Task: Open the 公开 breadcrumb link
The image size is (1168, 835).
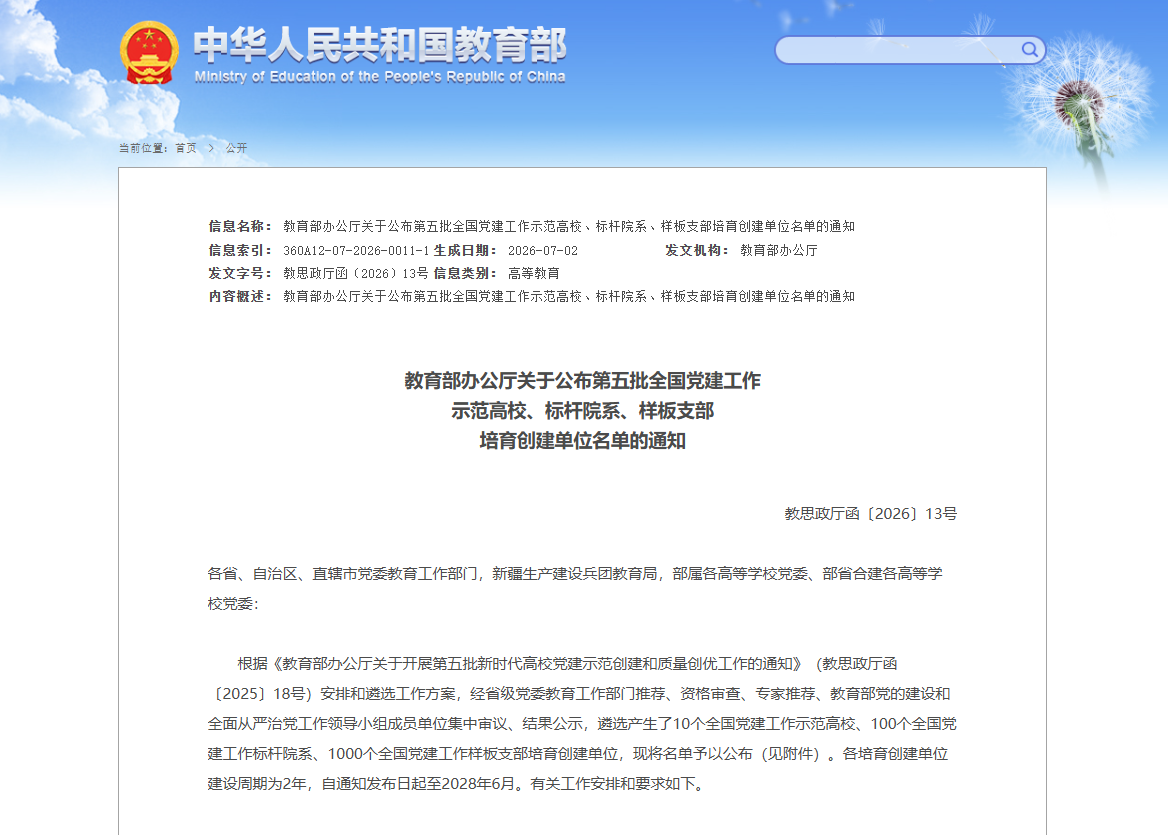Action: tap(237, 148)
